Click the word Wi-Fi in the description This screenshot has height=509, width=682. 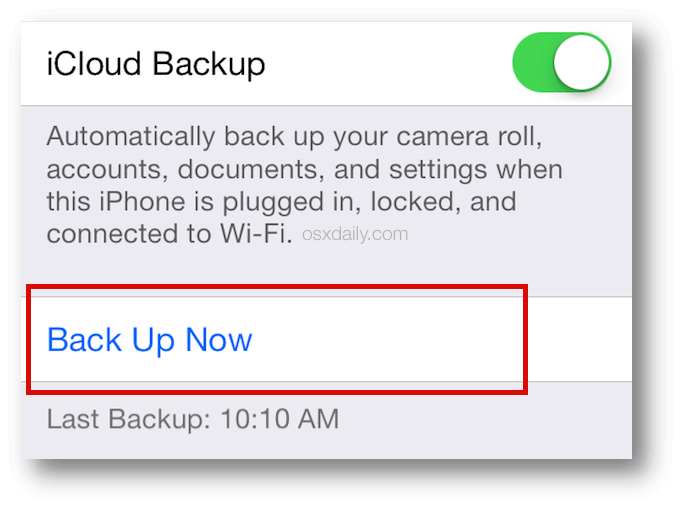[256, 234]
